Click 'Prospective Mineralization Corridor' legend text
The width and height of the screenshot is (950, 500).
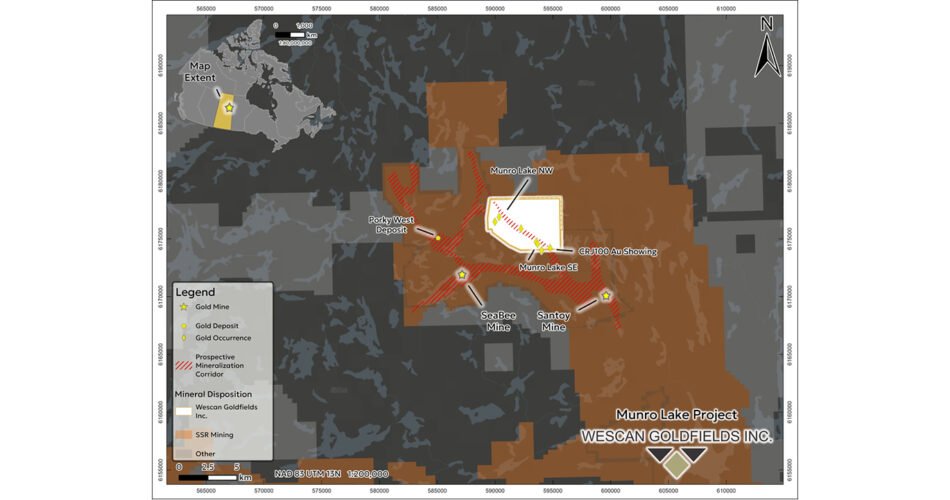(x=219, y=365)
